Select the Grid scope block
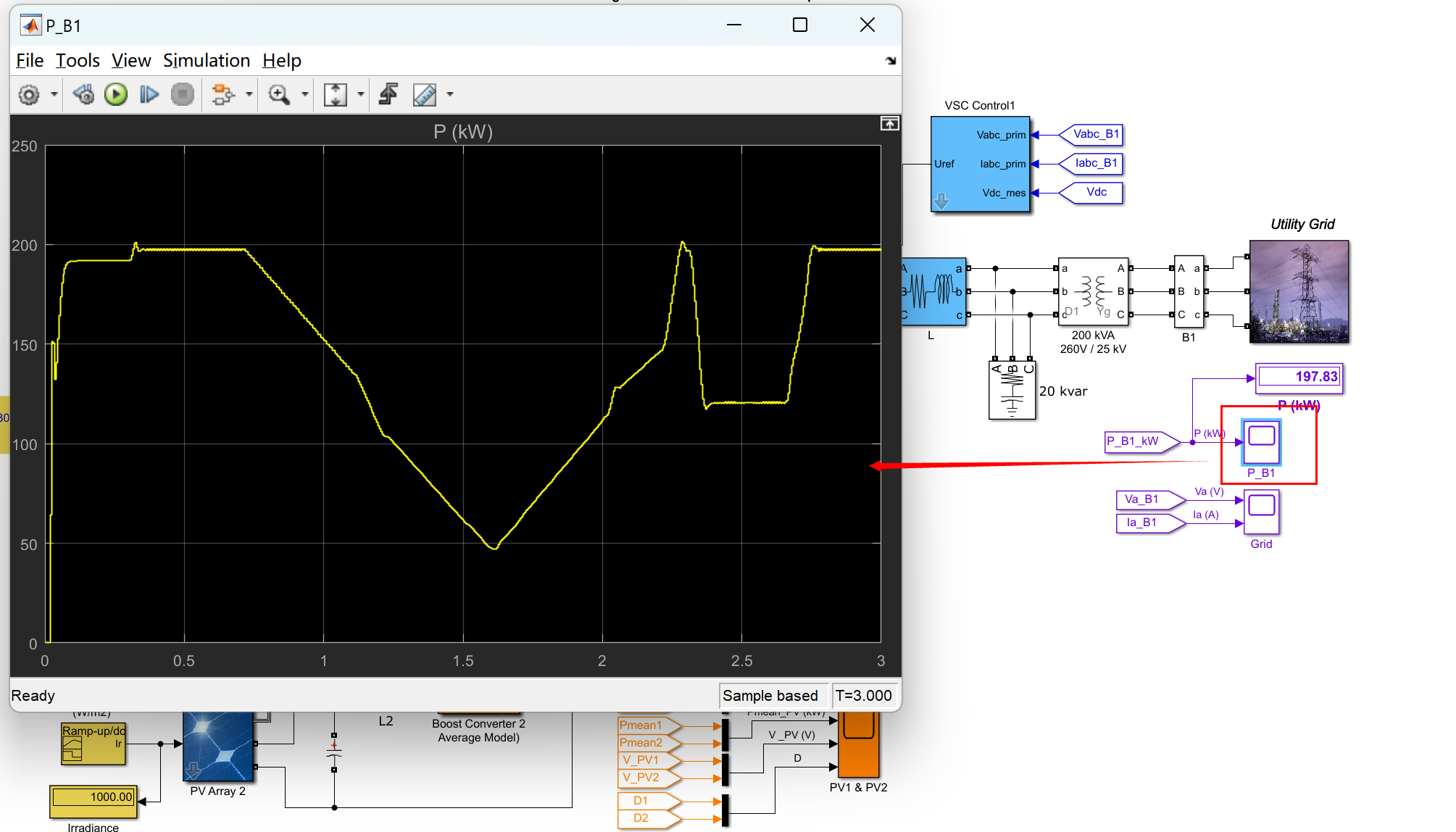Viewport: 1456px width, 832px height. click(x=1261, y=512)
